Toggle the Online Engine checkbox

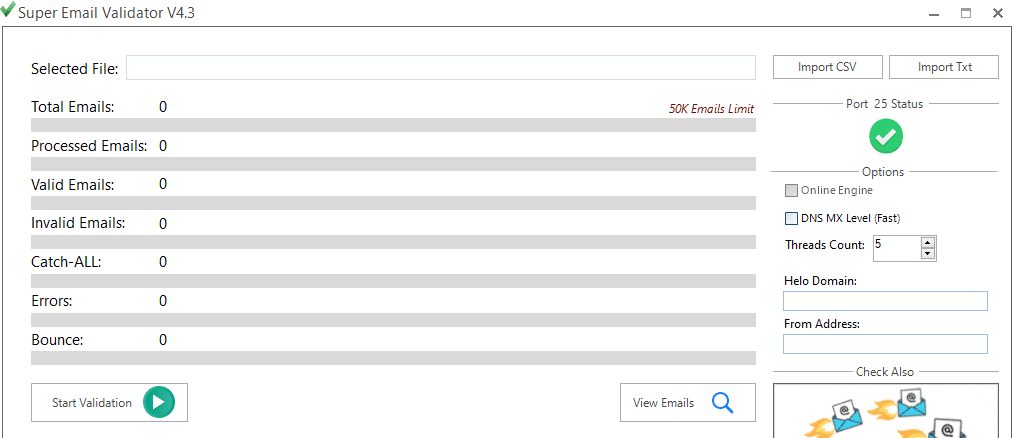tap(792, 190)
